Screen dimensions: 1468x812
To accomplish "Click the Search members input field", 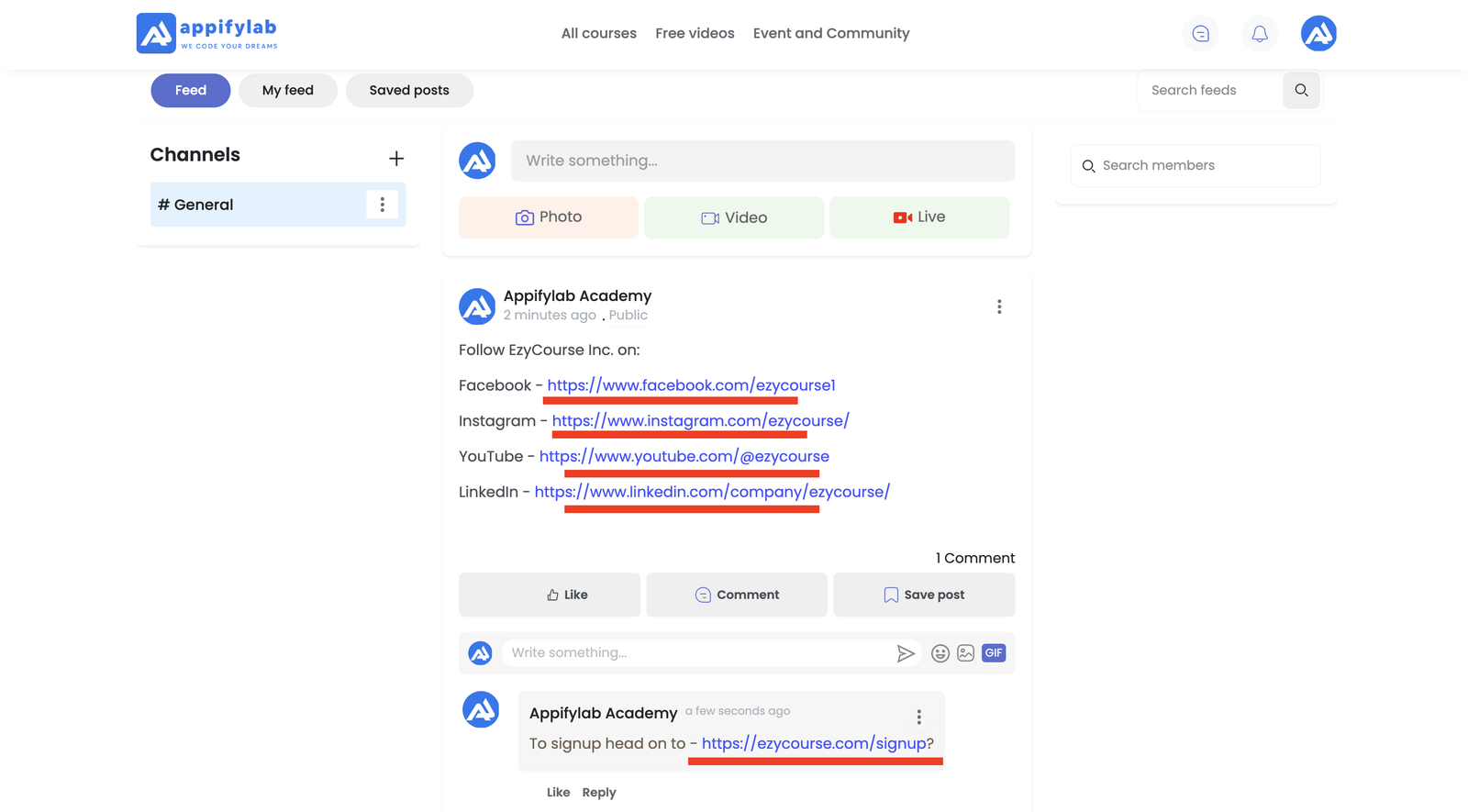I will [x=1204, y=165].
